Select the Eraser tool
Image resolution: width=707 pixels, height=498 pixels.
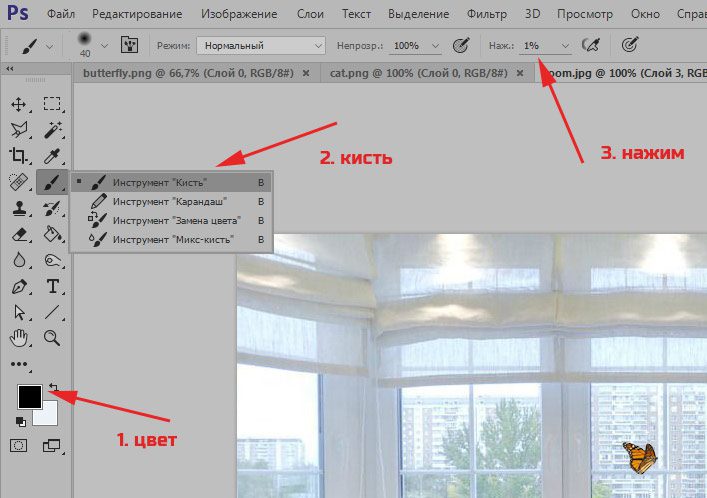[x=19, y=234]
